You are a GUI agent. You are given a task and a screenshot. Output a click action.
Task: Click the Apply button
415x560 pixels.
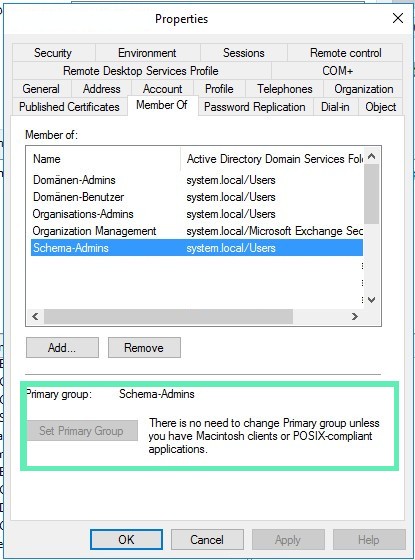tap(288, 539)
